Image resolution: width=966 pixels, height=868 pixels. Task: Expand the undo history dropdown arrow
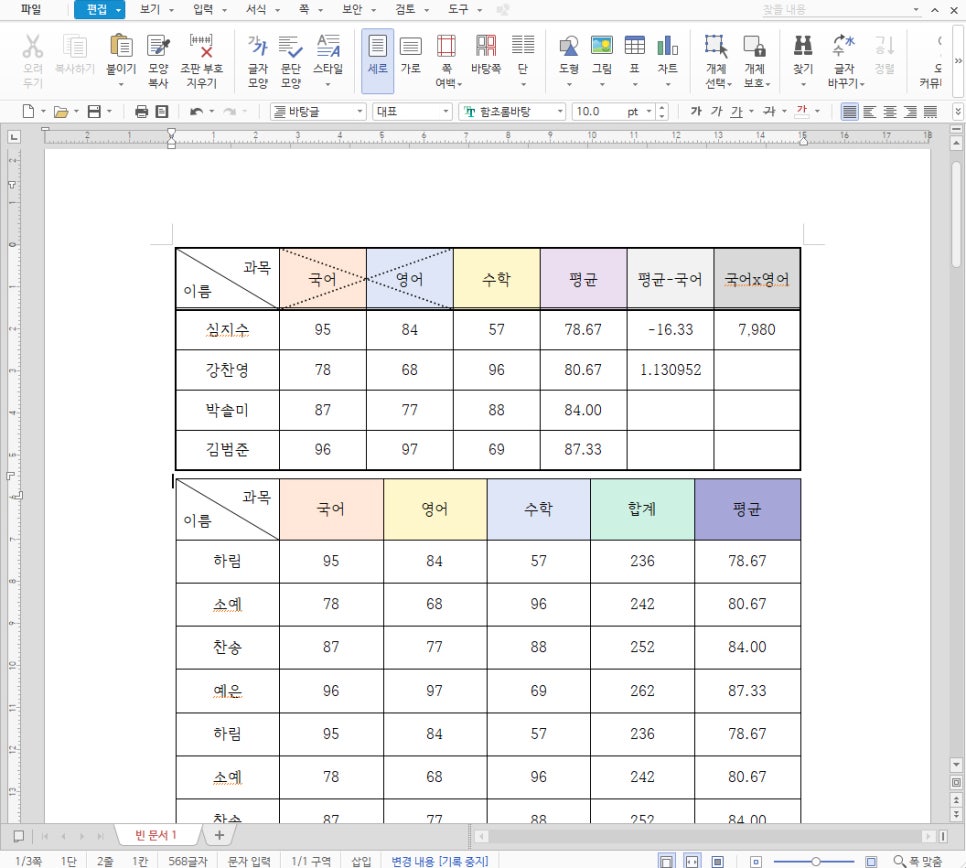(211, 112)
